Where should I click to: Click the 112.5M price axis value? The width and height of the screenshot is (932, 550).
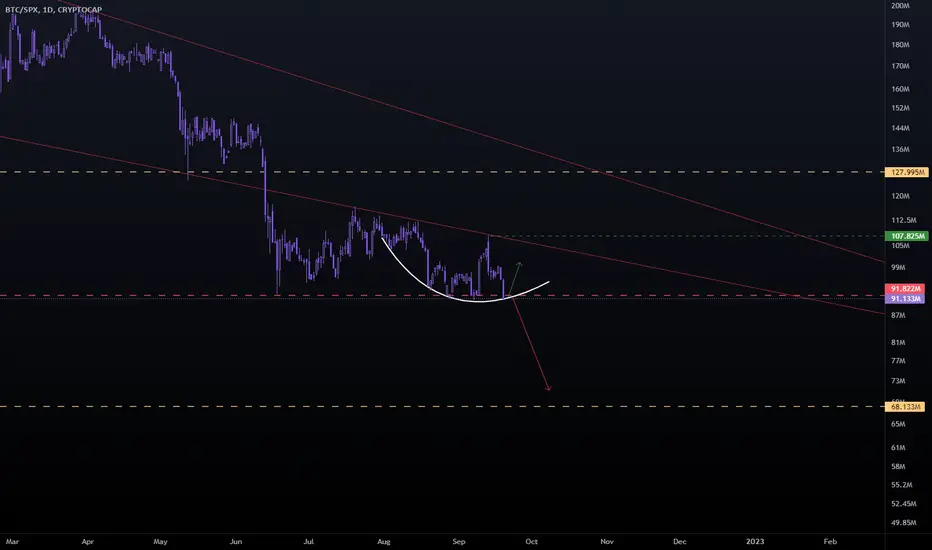(903, 221)
